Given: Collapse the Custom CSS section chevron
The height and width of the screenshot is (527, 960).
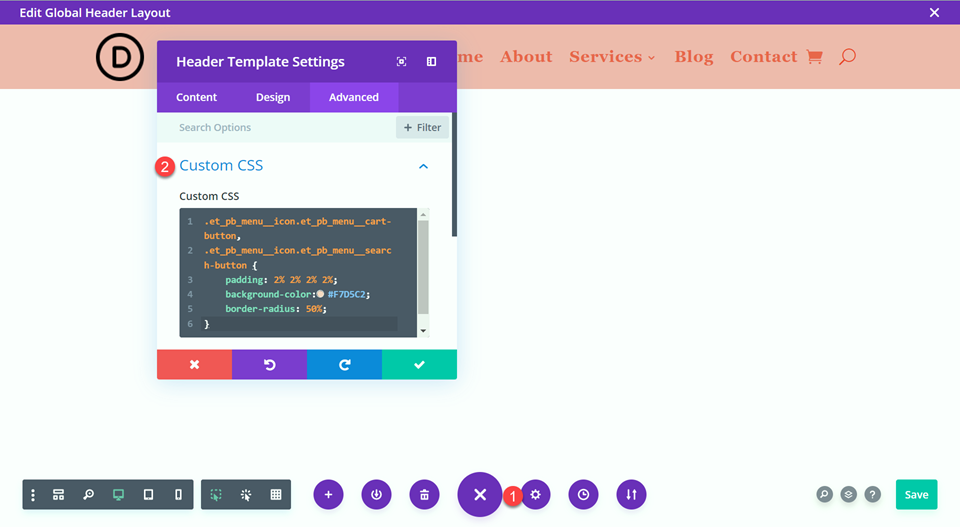Looking at the screenshot, I should pos(423,166).
